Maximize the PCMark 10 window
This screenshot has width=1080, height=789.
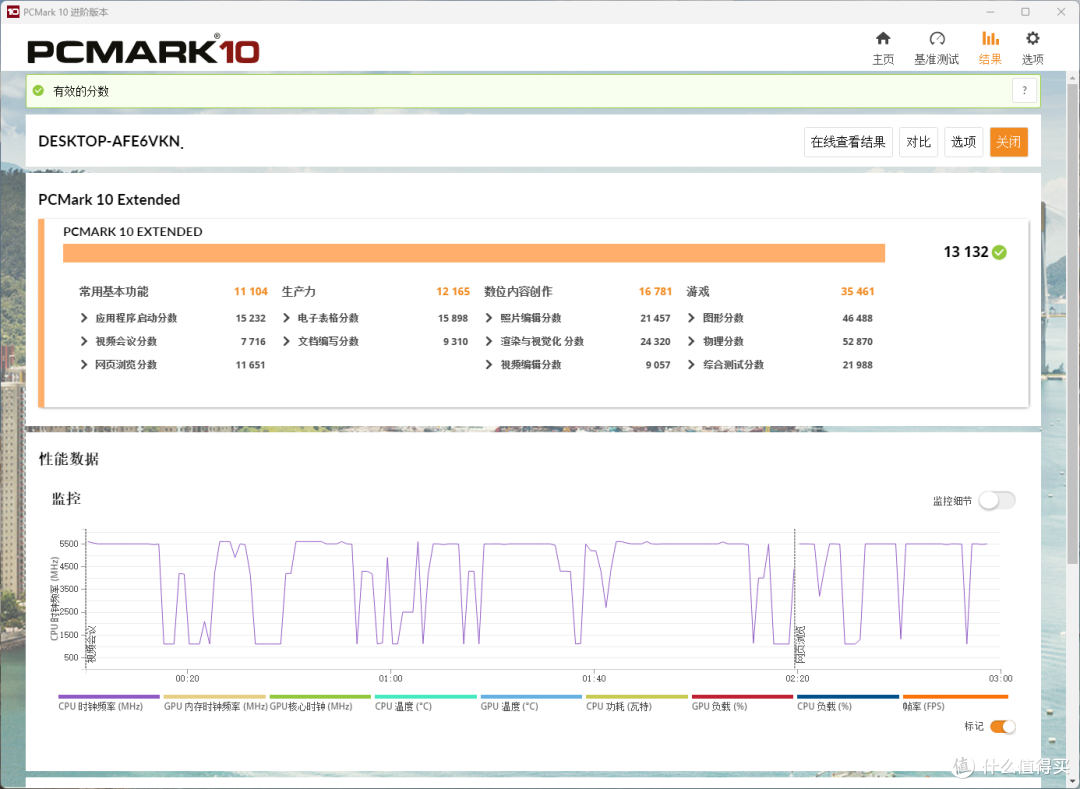[1026, 12]
